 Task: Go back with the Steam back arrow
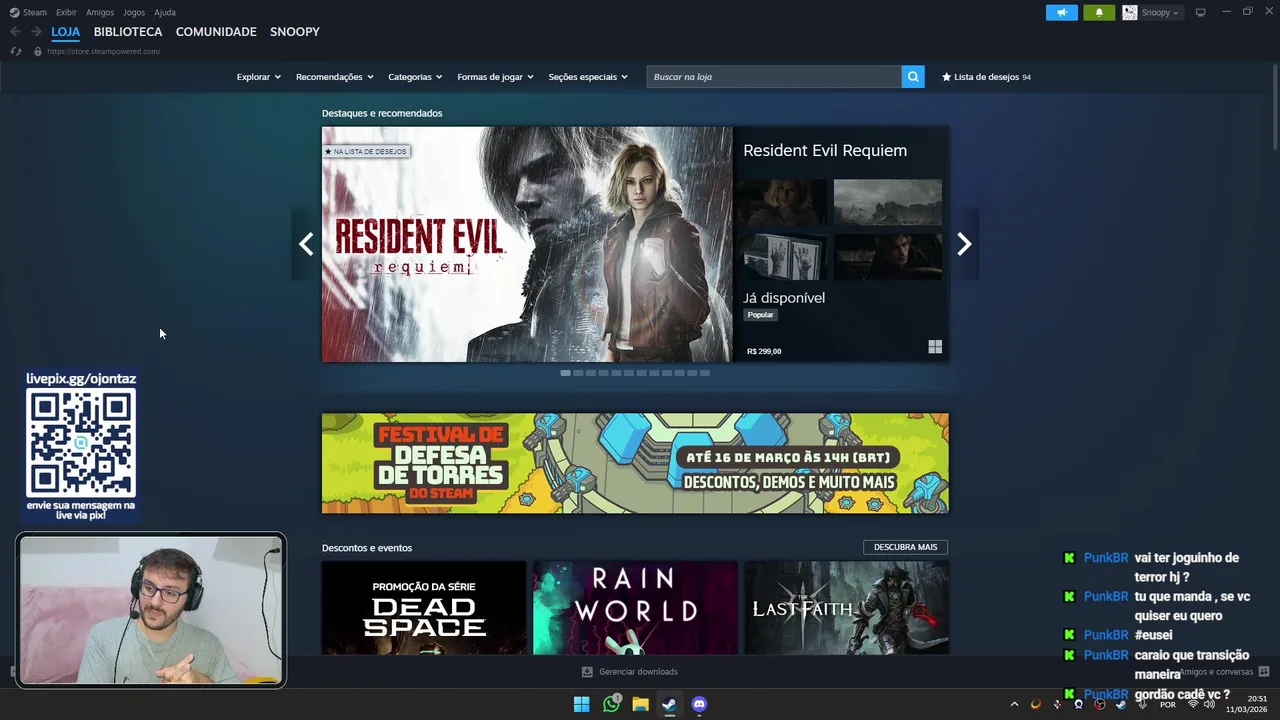[15, 32]
